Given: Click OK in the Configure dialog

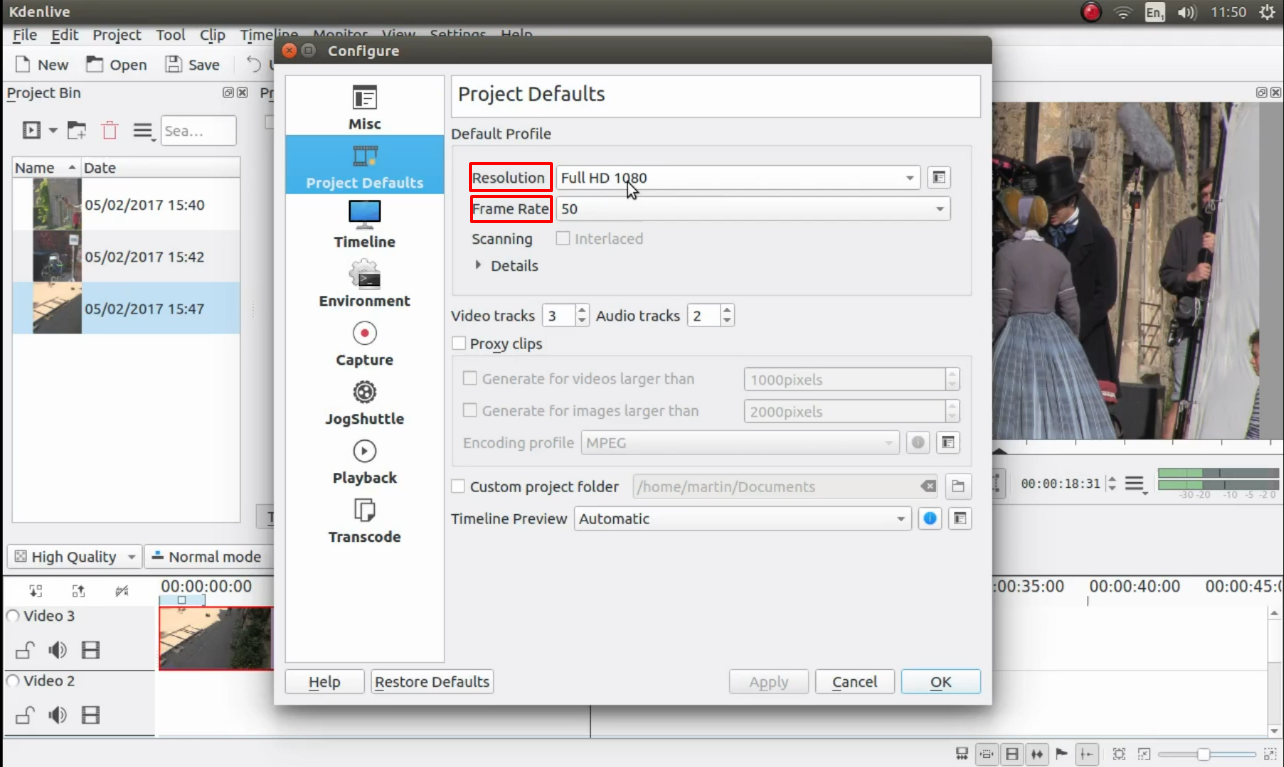Looking at the screenshot, I should tap(941, 682).
